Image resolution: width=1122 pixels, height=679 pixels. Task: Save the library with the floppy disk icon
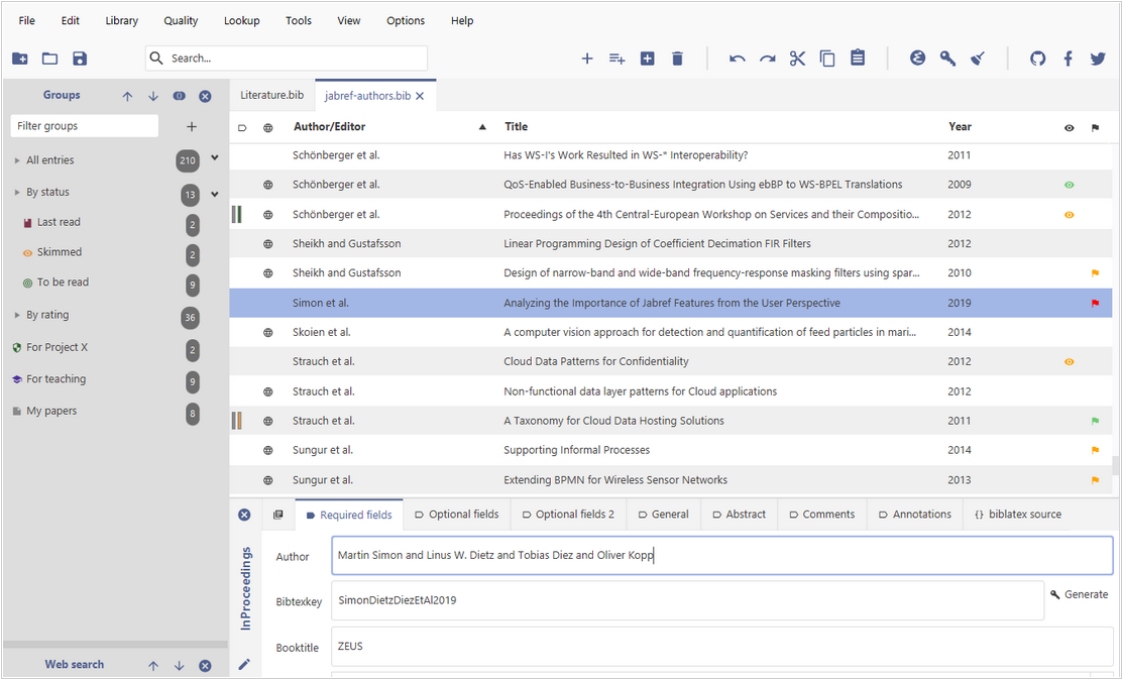pyautogui.click(x=80, y=59)
